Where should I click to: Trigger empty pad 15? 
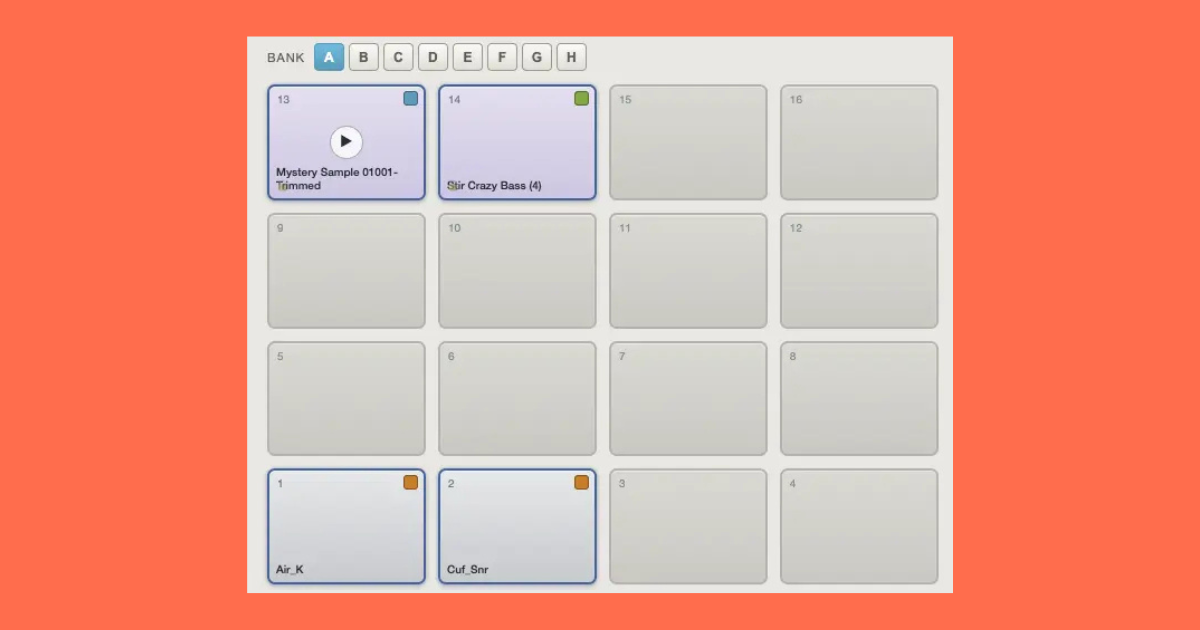pos(688,142)
